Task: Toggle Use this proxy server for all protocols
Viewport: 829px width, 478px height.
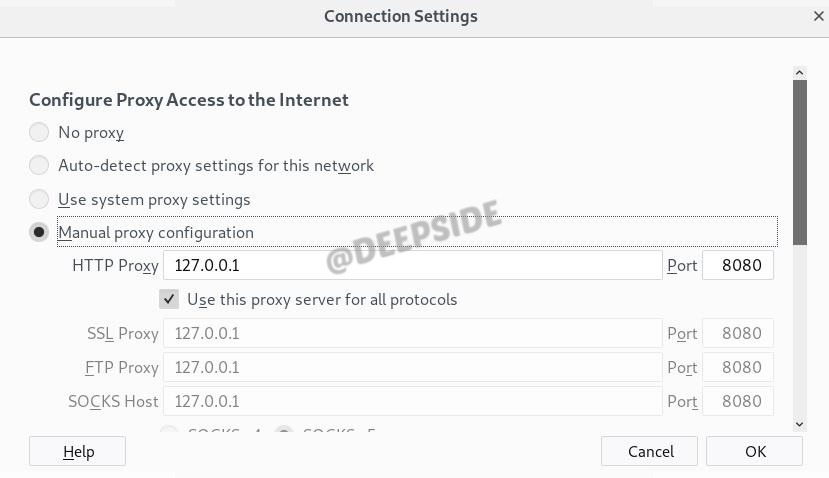Action: pyautogui.click(x=170, y=299)
